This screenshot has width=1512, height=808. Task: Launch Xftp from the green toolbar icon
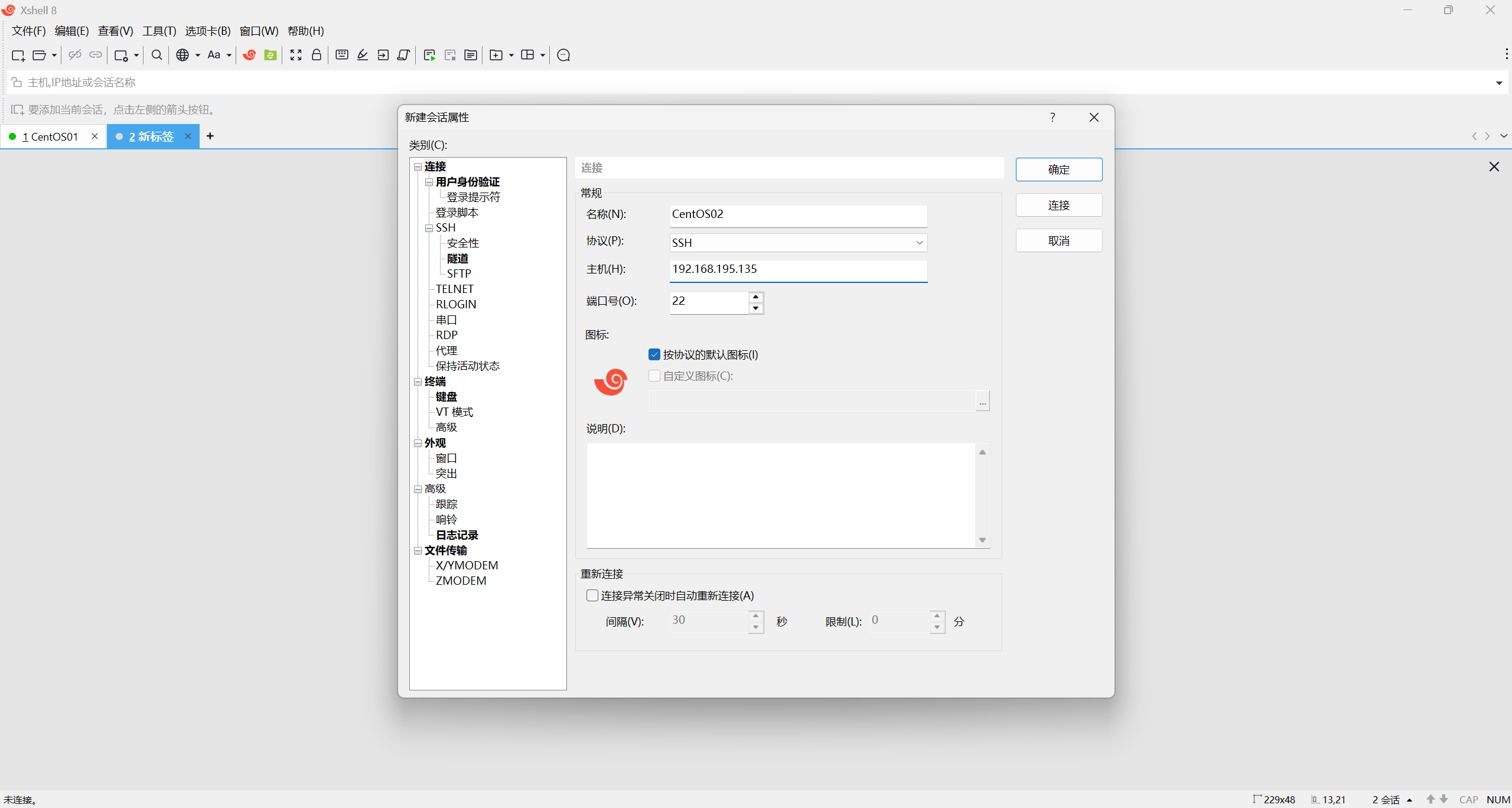click(x=271, y=55)
